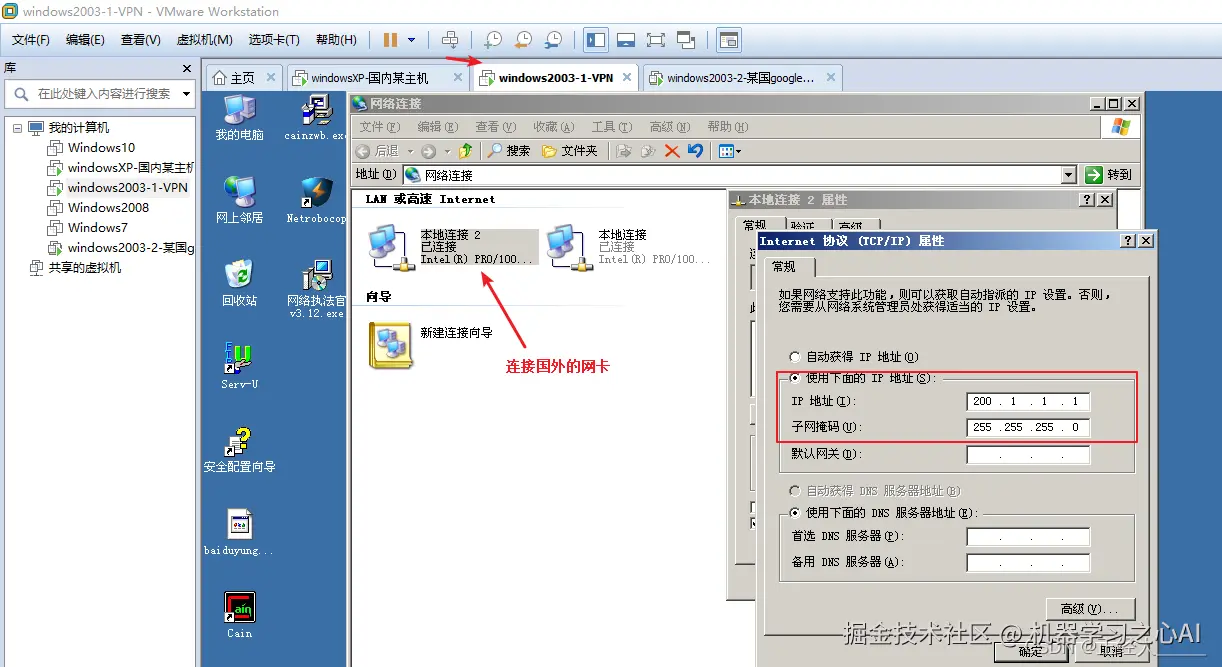The image size is (1222, 667).
Task: Click the full screen mode icon
Action: 656,40
